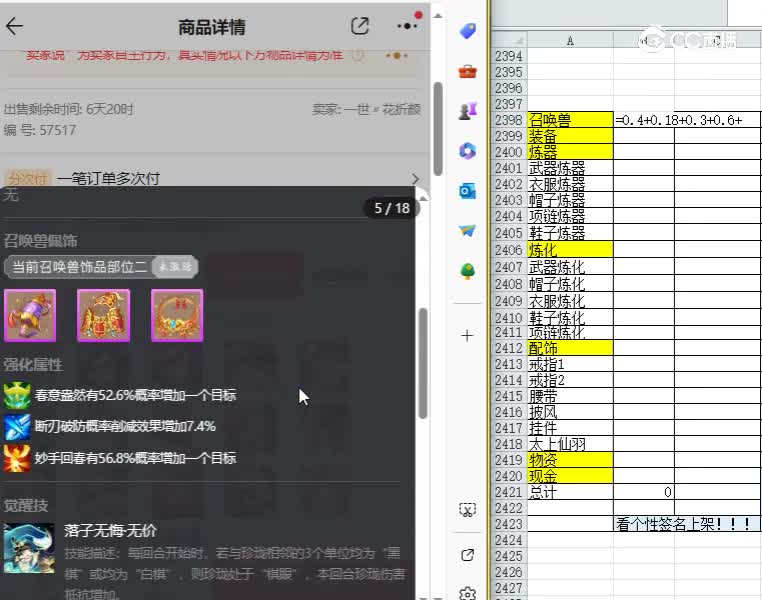Open the blue tag icon in sidebar
This screenshot has width=762, height=600.
(468, 32)
